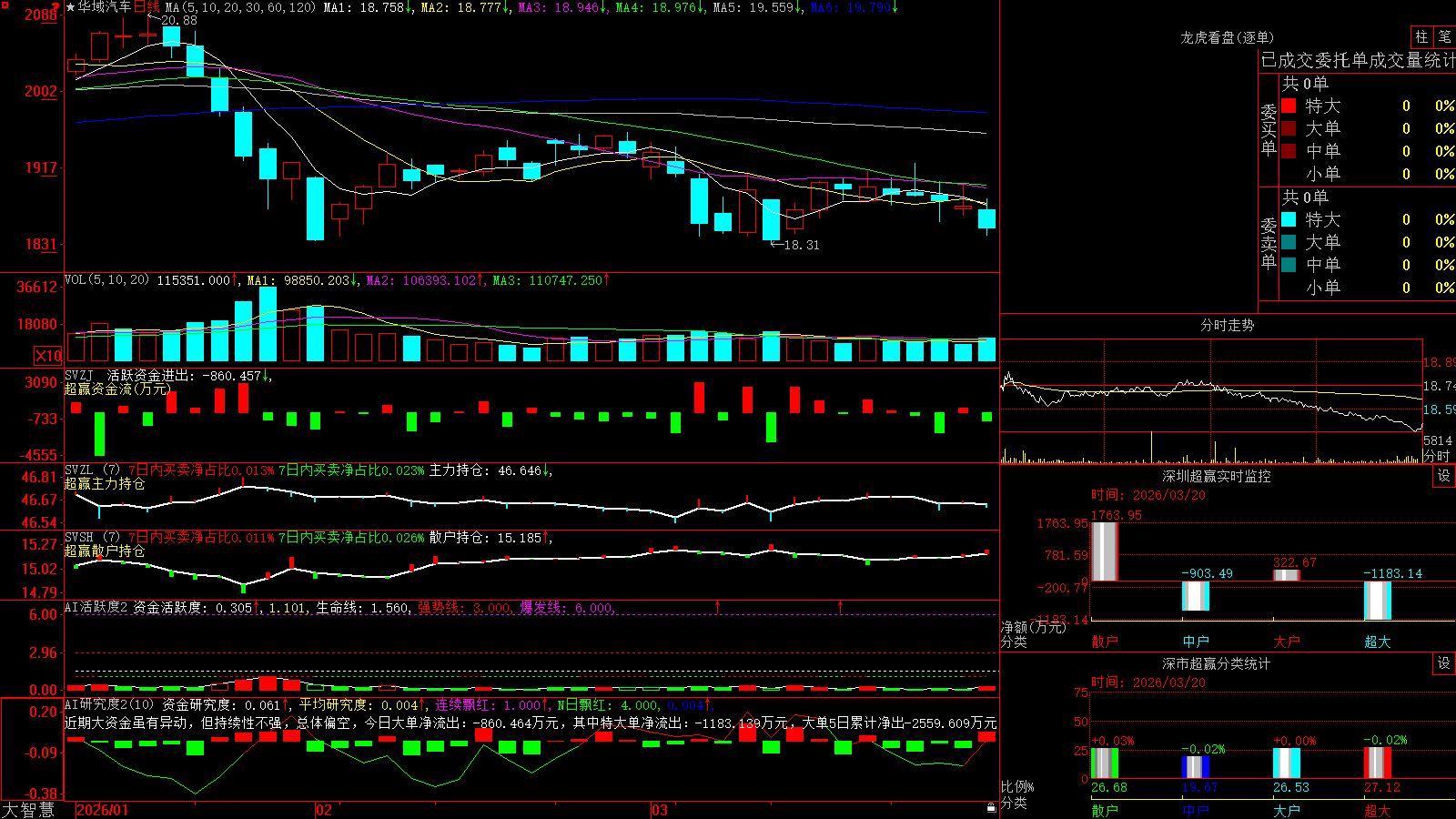Click the 龙虎看盘(逐单) panel title

(1227, 37)
